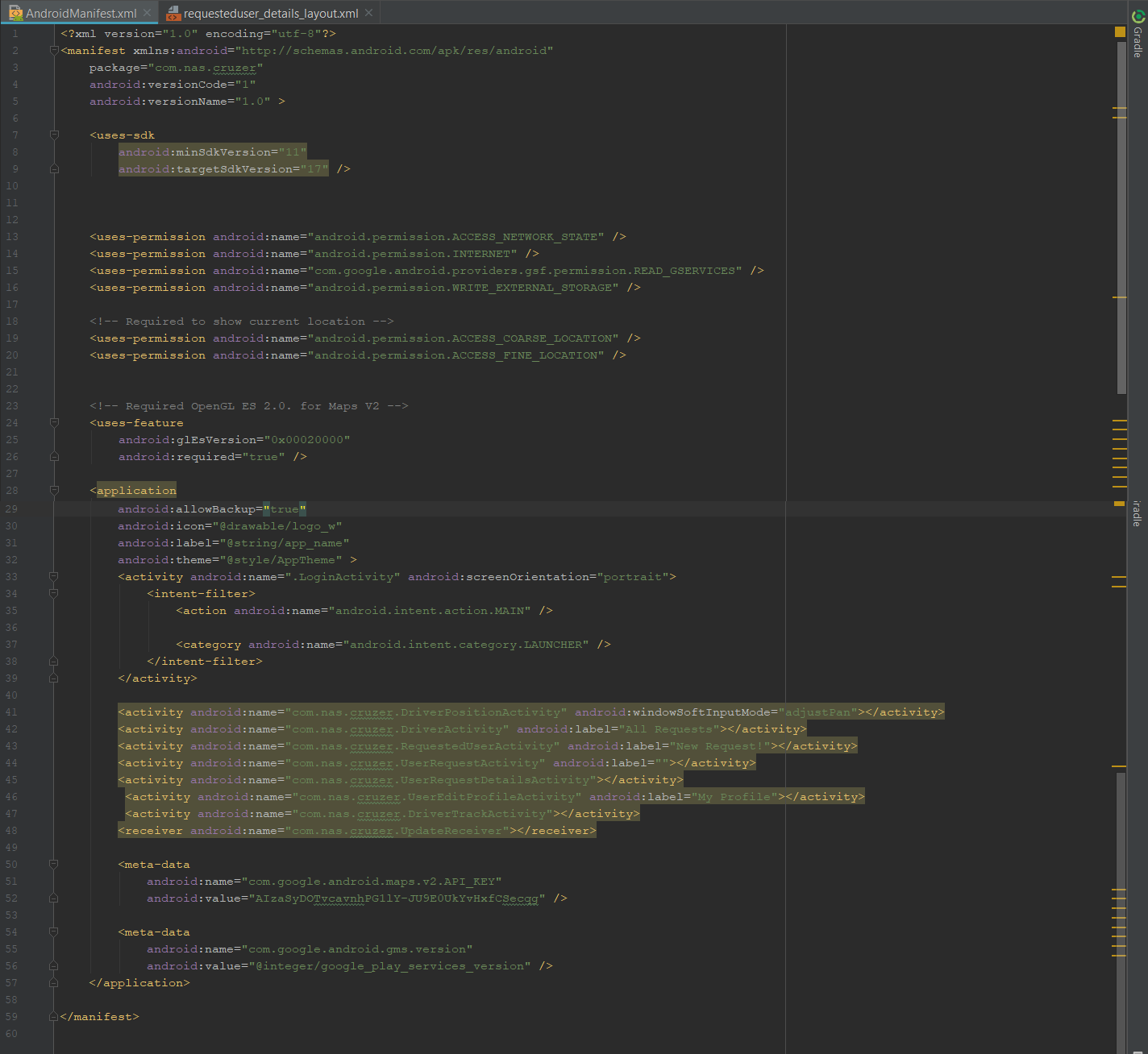The height and width of the screenshot is (1054, 1148).
Task: Click the fold marker on google_play_services_version line
Action: click(54, 965)
